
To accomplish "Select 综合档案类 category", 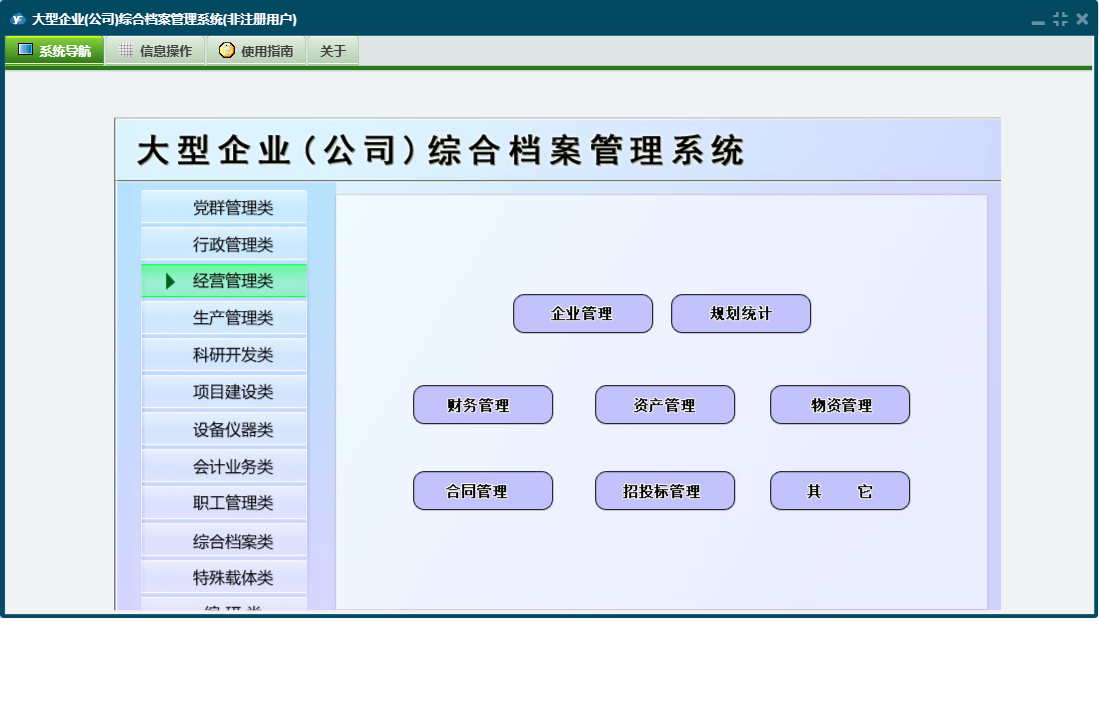I will tap(224, 540).
